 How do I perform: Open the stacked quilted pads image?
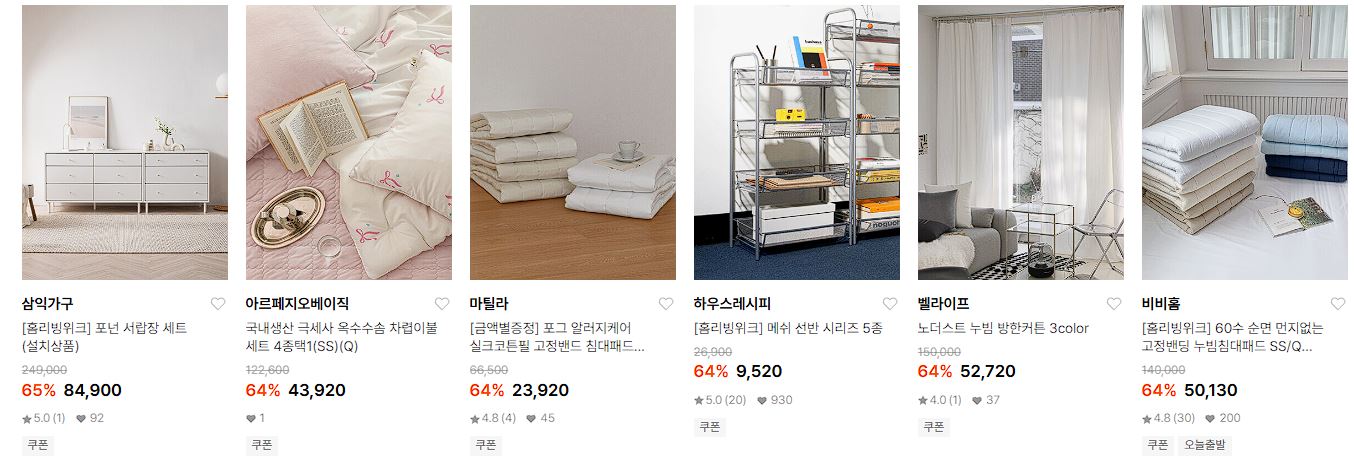click(x=1245, y=142)
